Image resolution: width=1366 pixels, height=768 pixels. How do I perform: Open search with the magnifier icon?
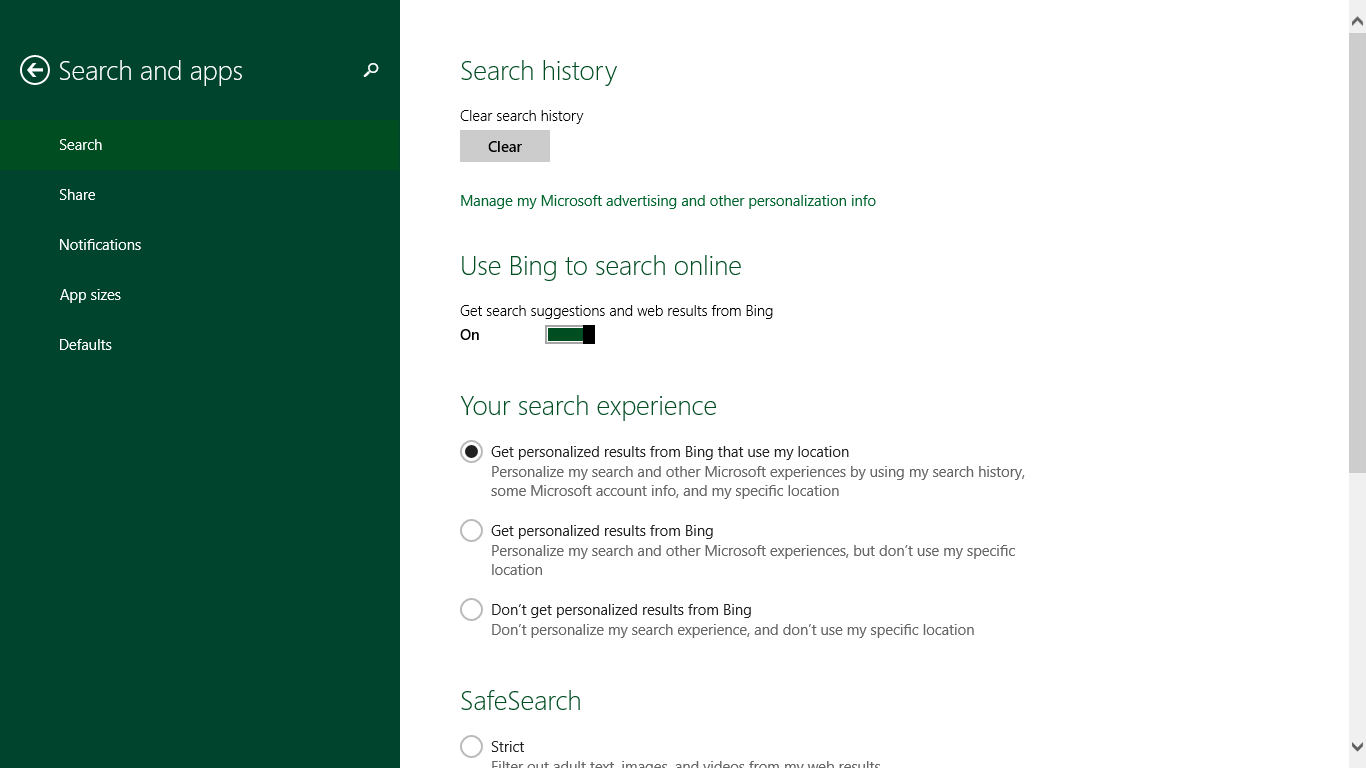click(371, 70)
